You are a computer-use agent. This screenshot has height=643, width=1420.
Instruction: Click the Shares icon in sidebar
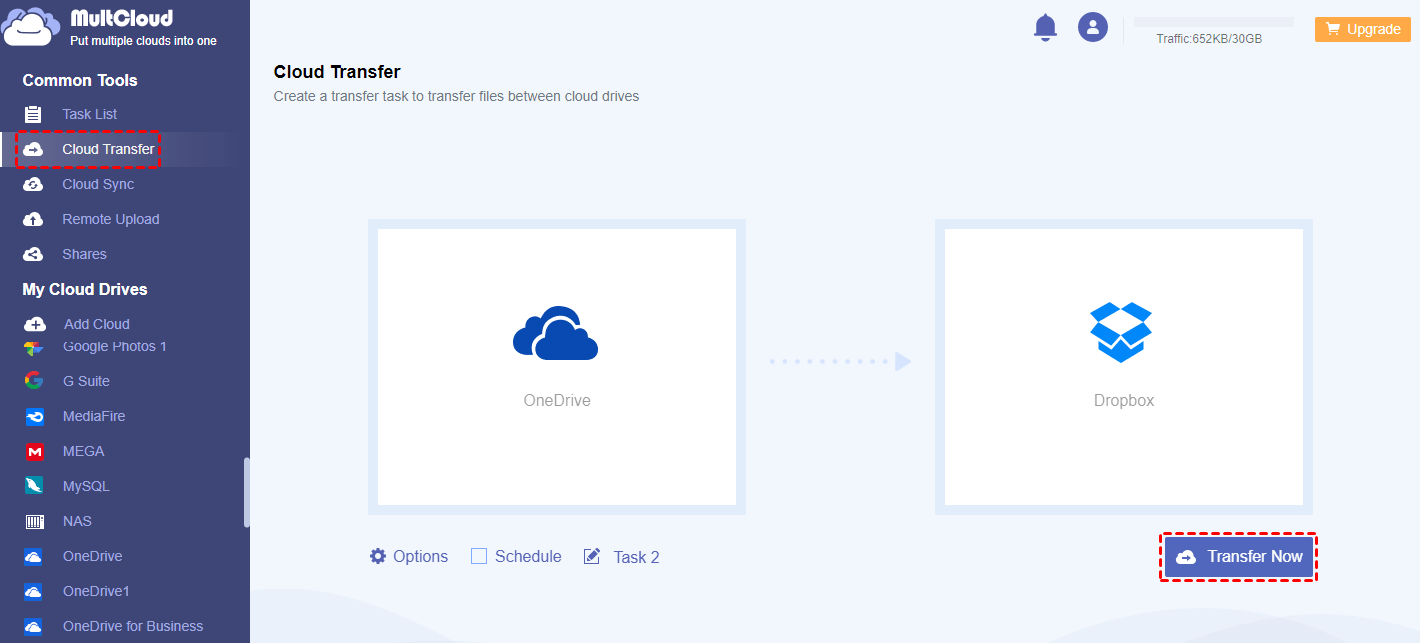33,254
